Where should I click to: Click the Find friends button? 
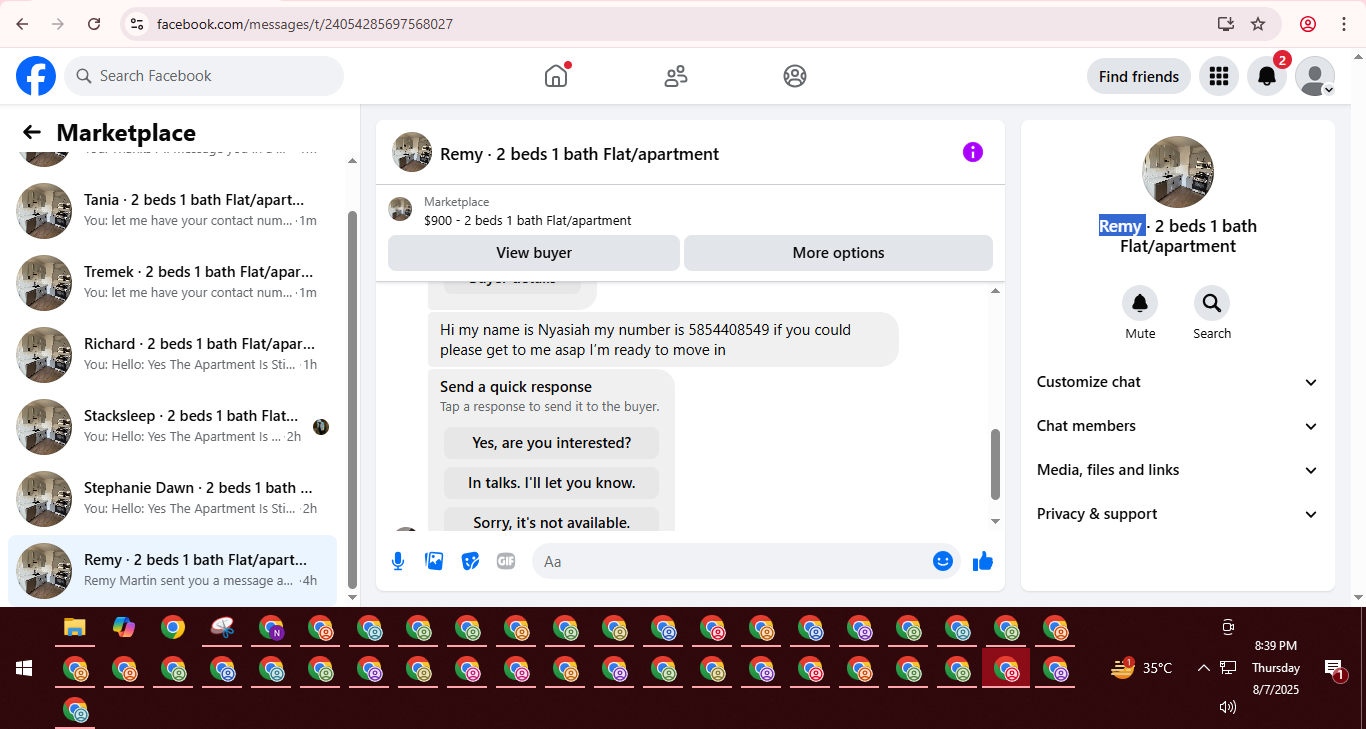point(1139,76)
